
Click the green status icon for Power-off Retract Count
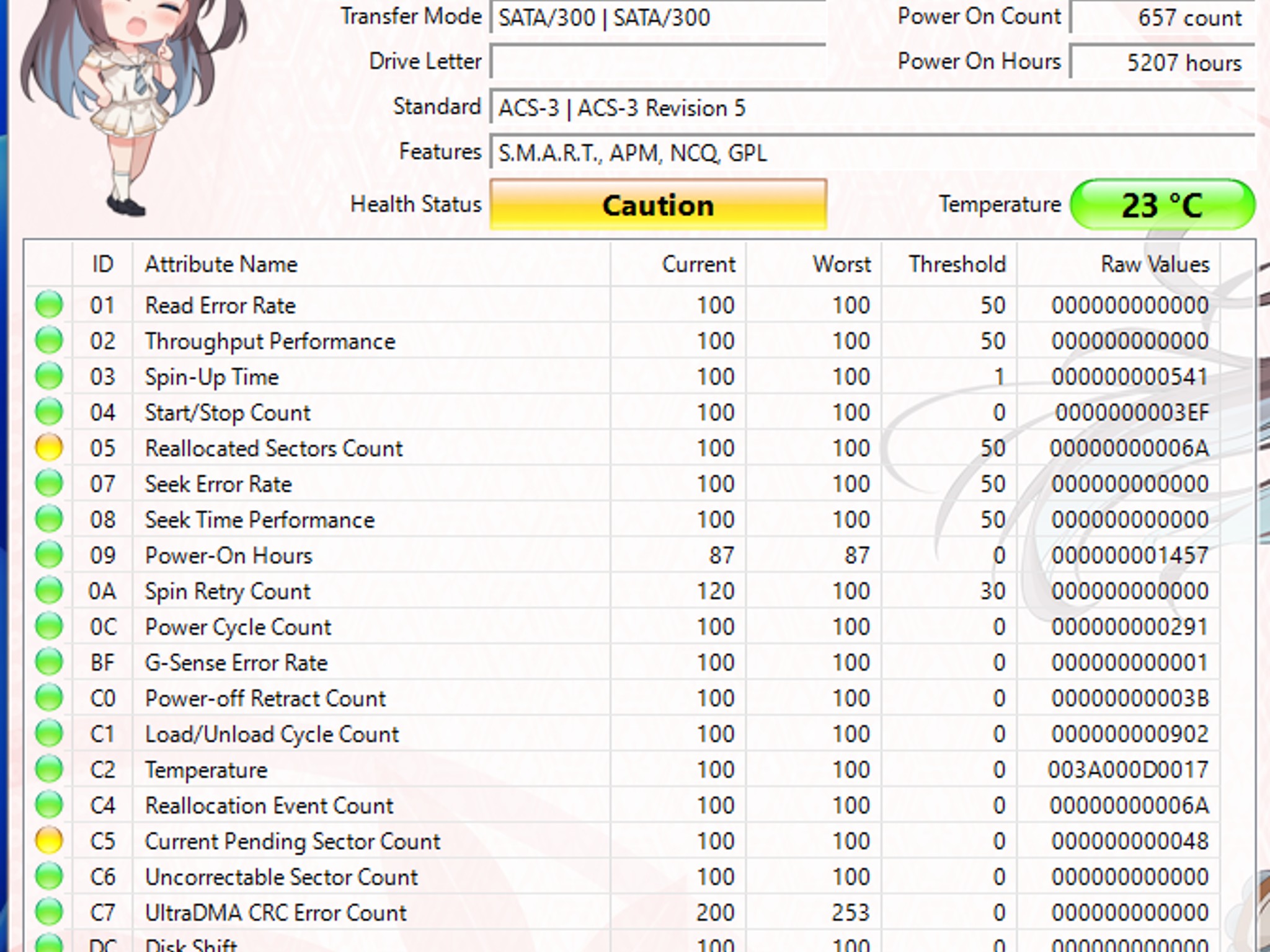(x=49, y=698)
